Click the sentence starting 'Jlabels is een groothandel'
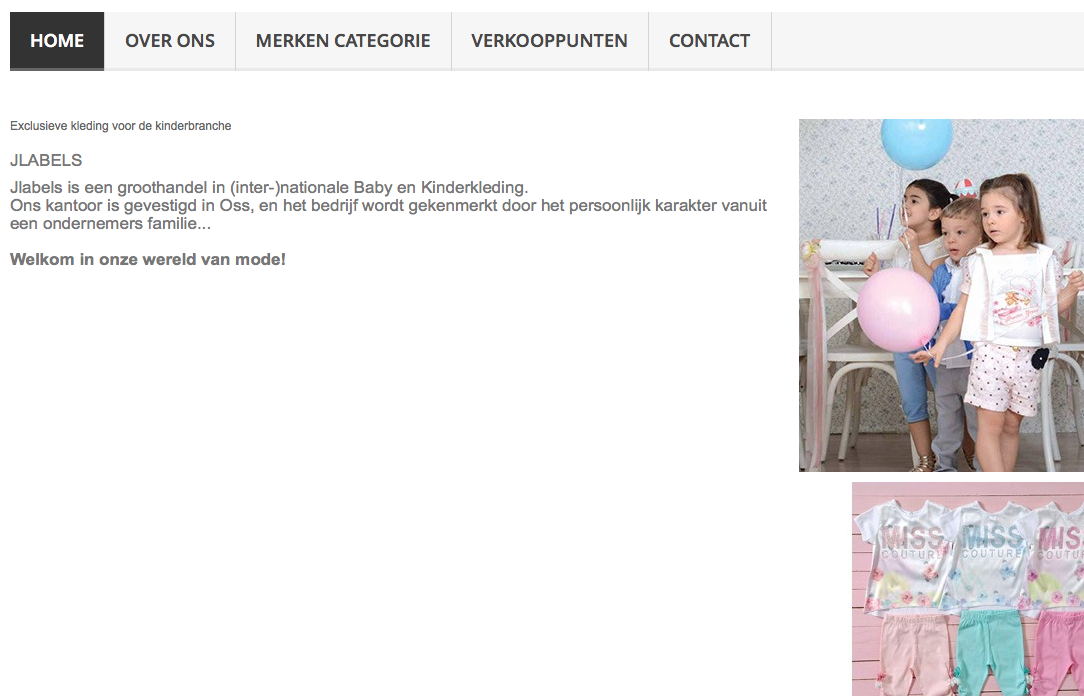Viewport: 1084px width, 696px height. click(269, 187)
